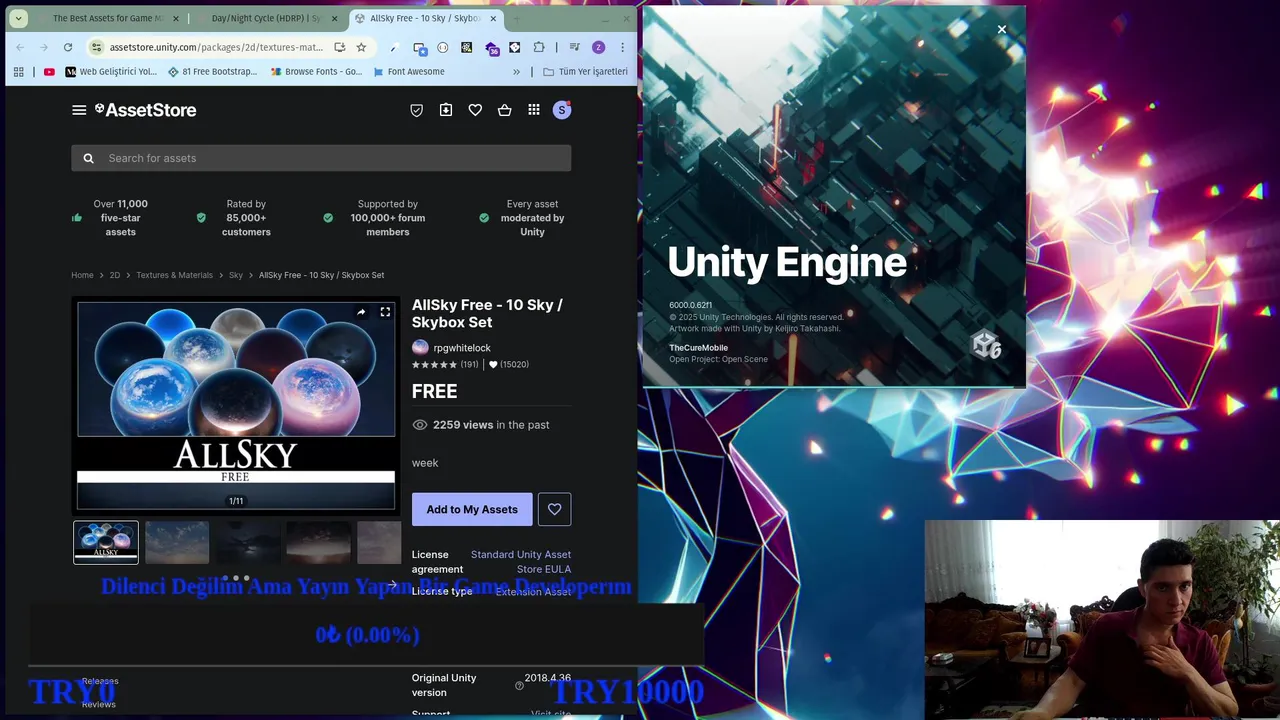Click the 2259 views text
The height and width of the screenshot is (720, 1280).
pyautogui.click(x=463, y=425)
